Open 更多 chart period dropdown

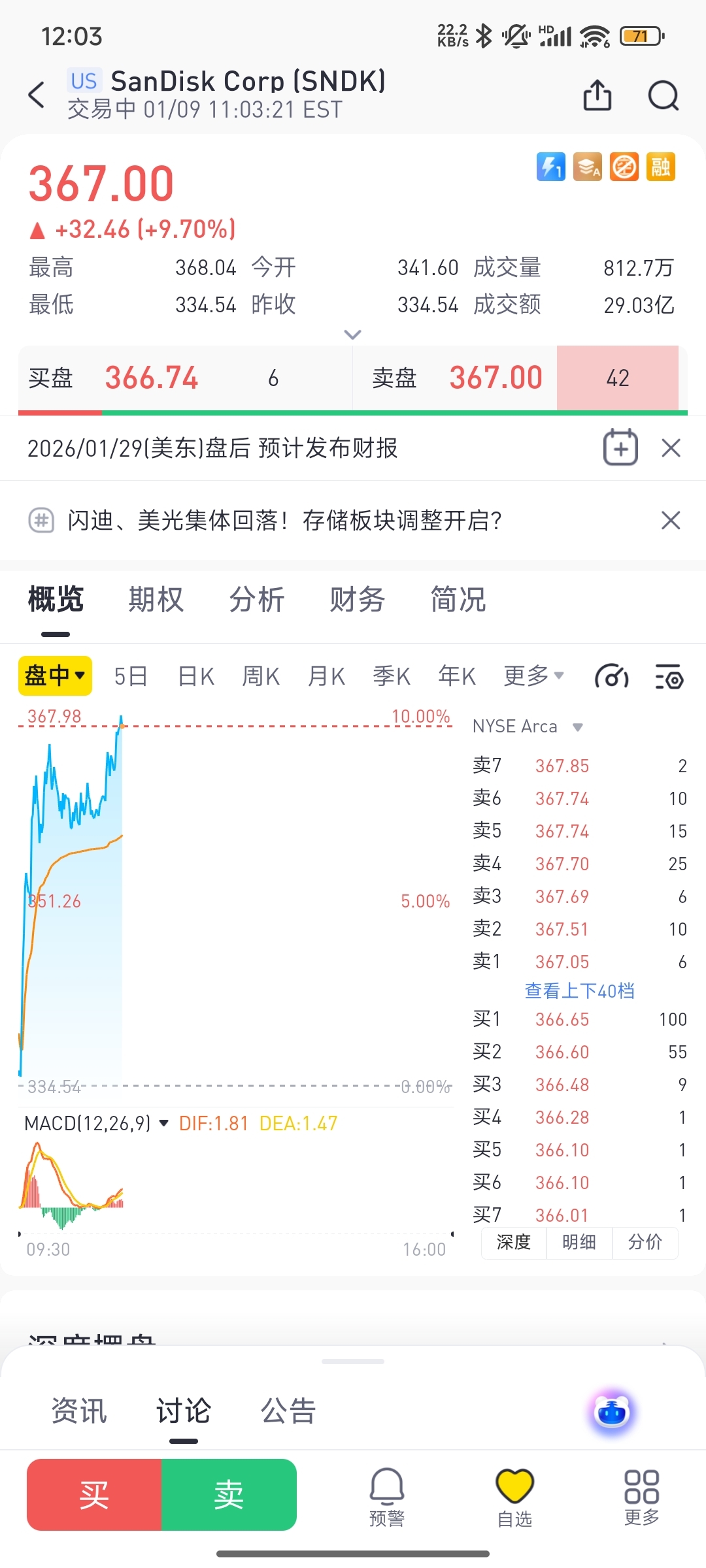click(x=533, y=676)
